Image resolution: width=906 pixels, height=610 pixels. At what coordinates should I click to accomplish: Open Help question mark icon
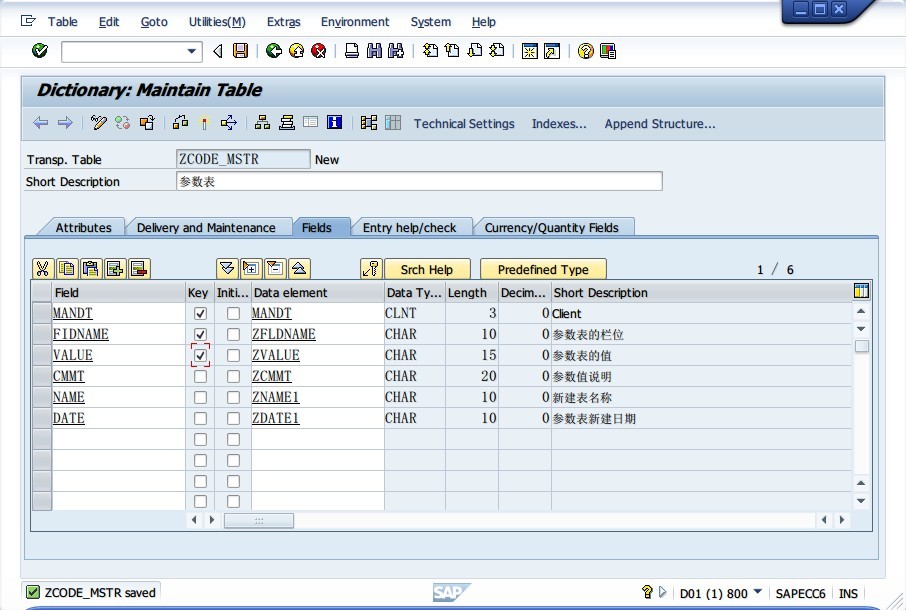coord(585,51)
